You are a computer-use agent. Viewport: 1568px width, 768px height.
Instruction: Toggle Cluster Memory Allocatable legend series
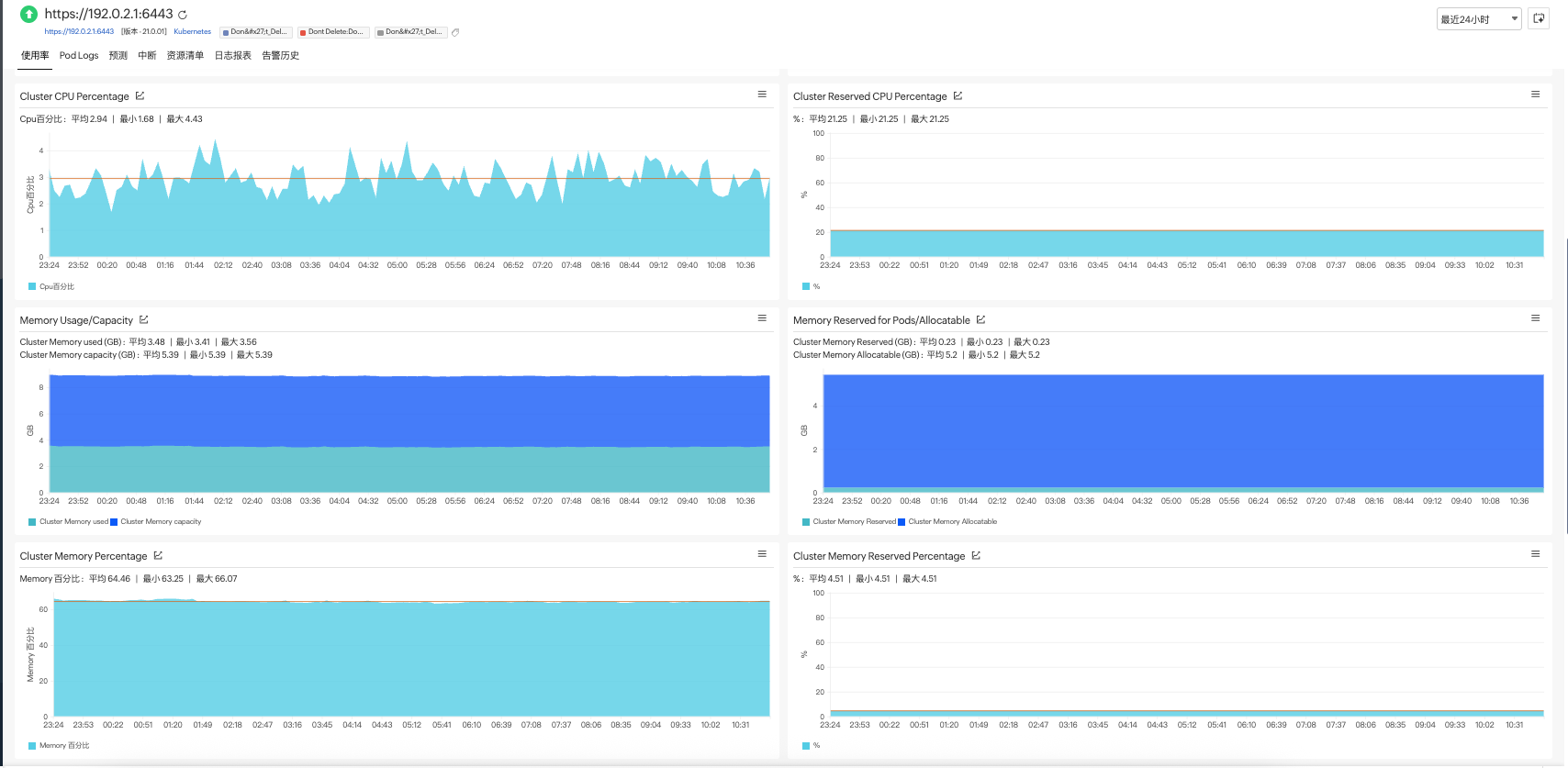[x=952, y=521]
